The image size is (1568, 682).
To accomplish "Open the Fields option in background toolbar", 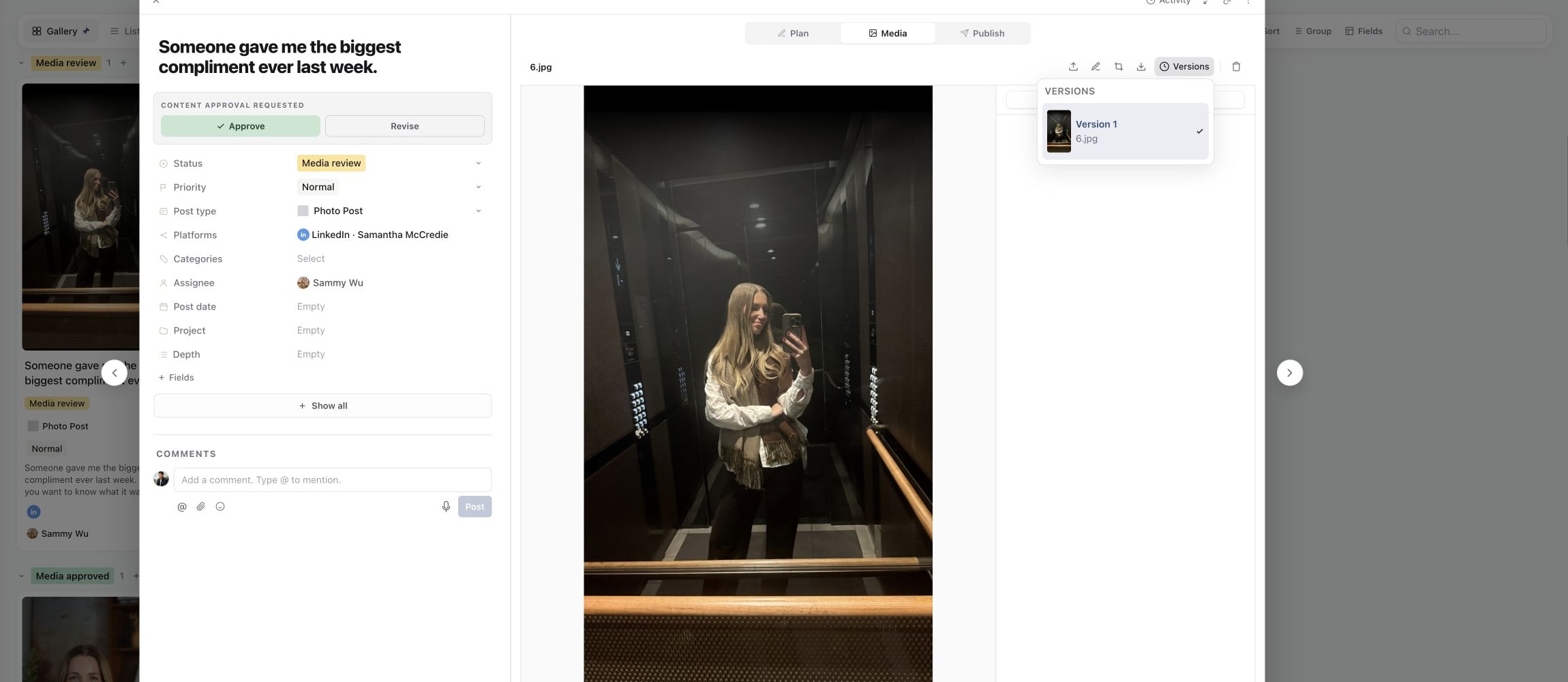I will click(x=1363, y=31).
